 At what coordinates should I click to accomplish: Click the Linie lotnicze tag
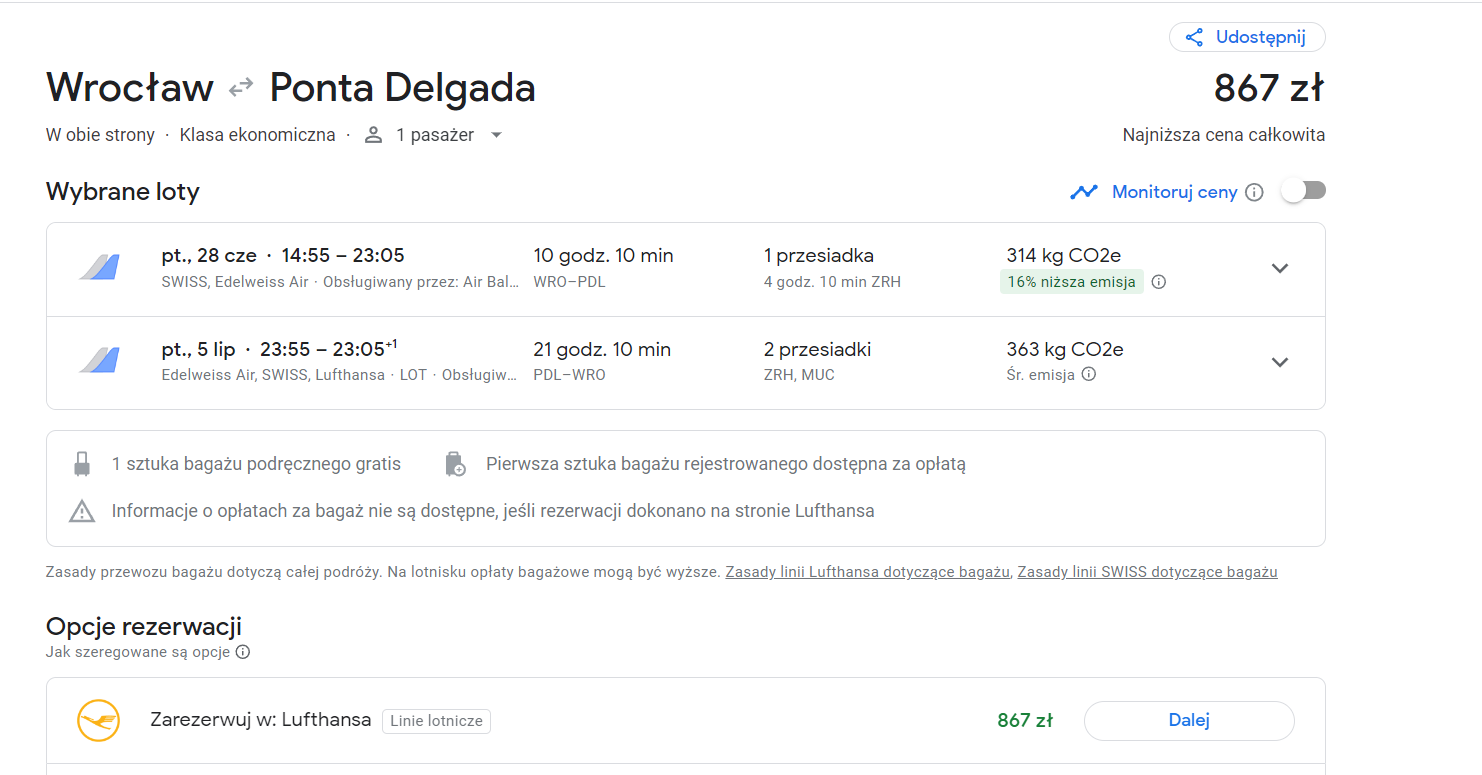436,721
